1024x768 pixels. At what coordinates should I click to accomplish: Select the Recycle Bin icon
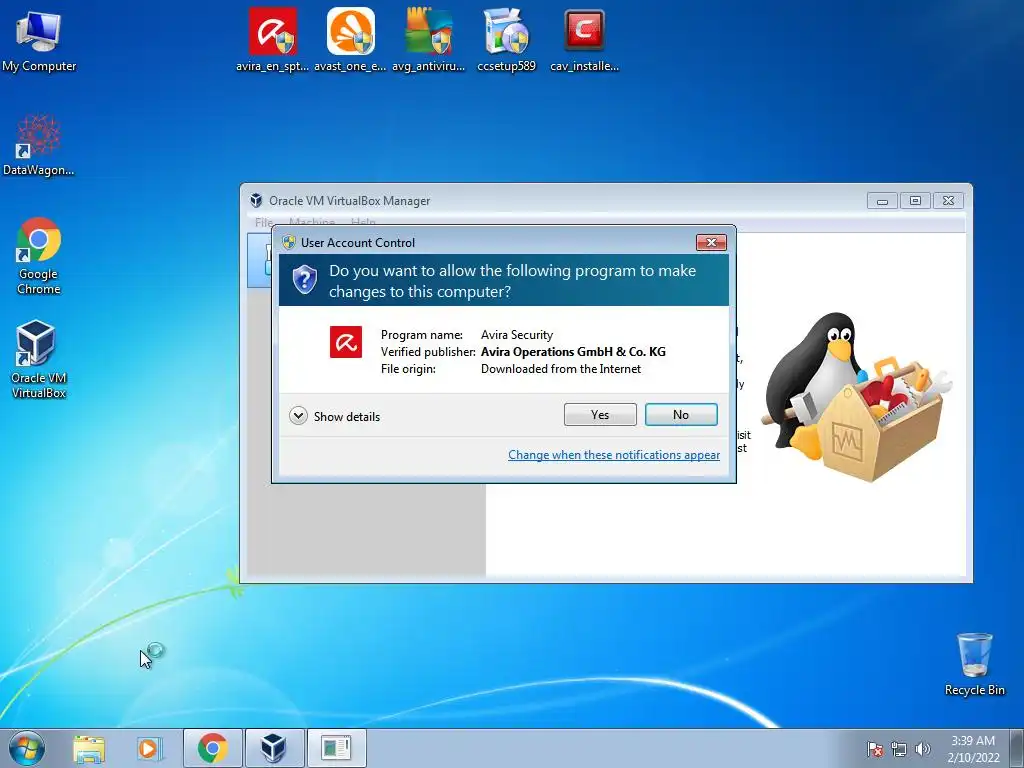974,664
